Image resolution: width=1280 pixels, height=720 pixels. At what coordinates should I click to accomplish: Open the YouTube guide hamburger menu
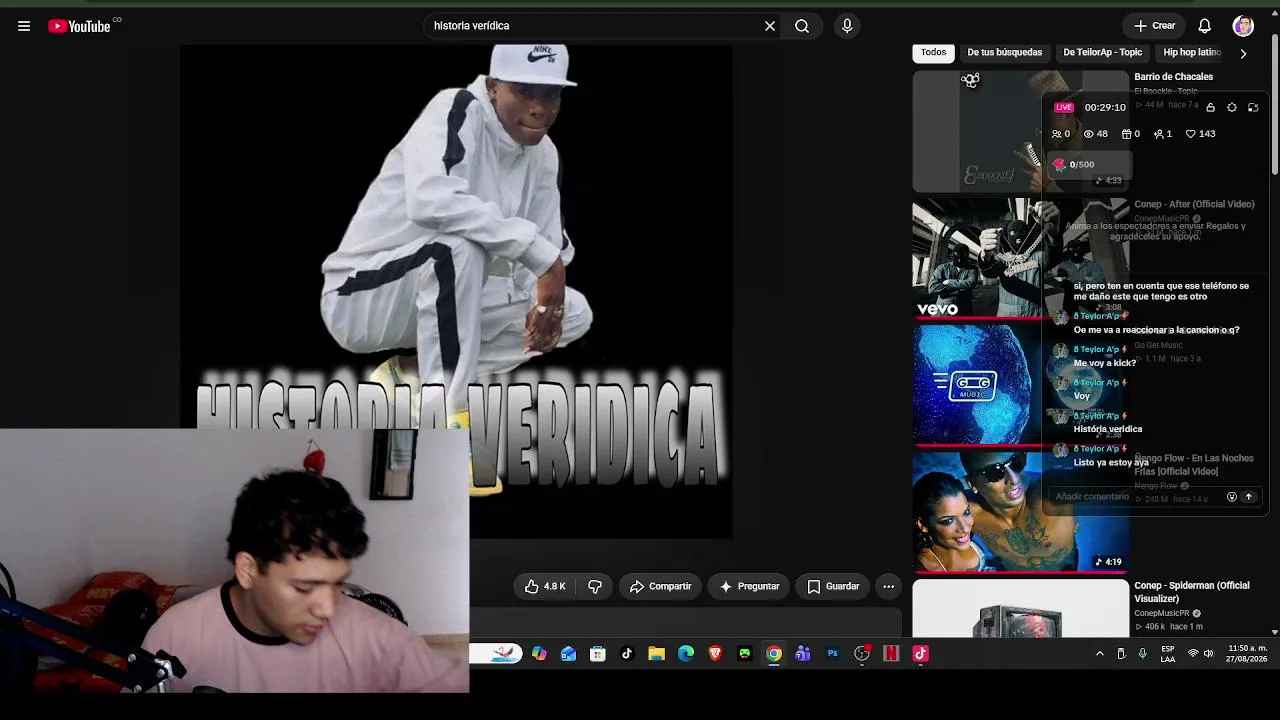point(24,26)
